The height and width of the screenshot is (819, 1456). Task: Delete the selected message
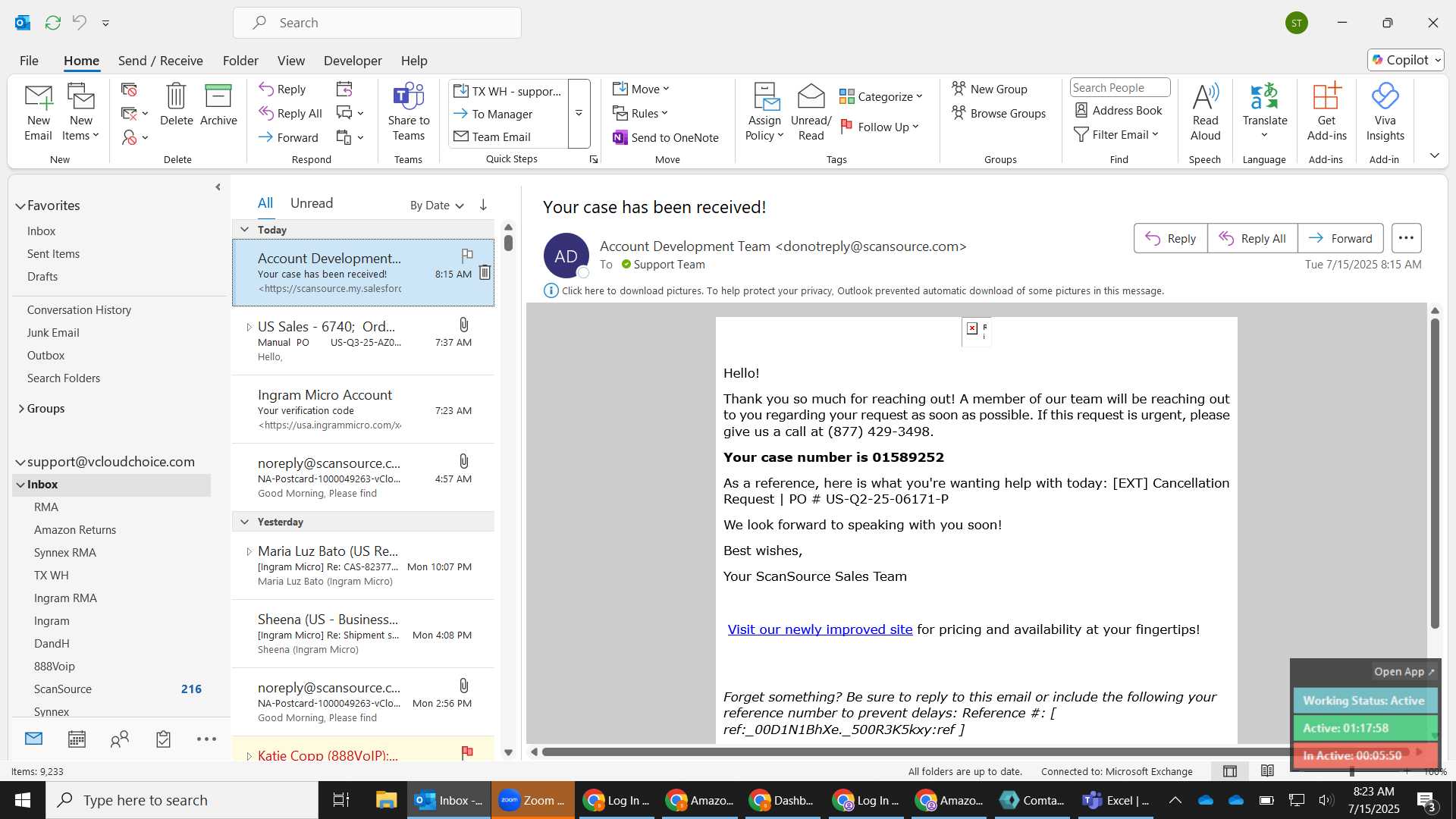point(176,105)
